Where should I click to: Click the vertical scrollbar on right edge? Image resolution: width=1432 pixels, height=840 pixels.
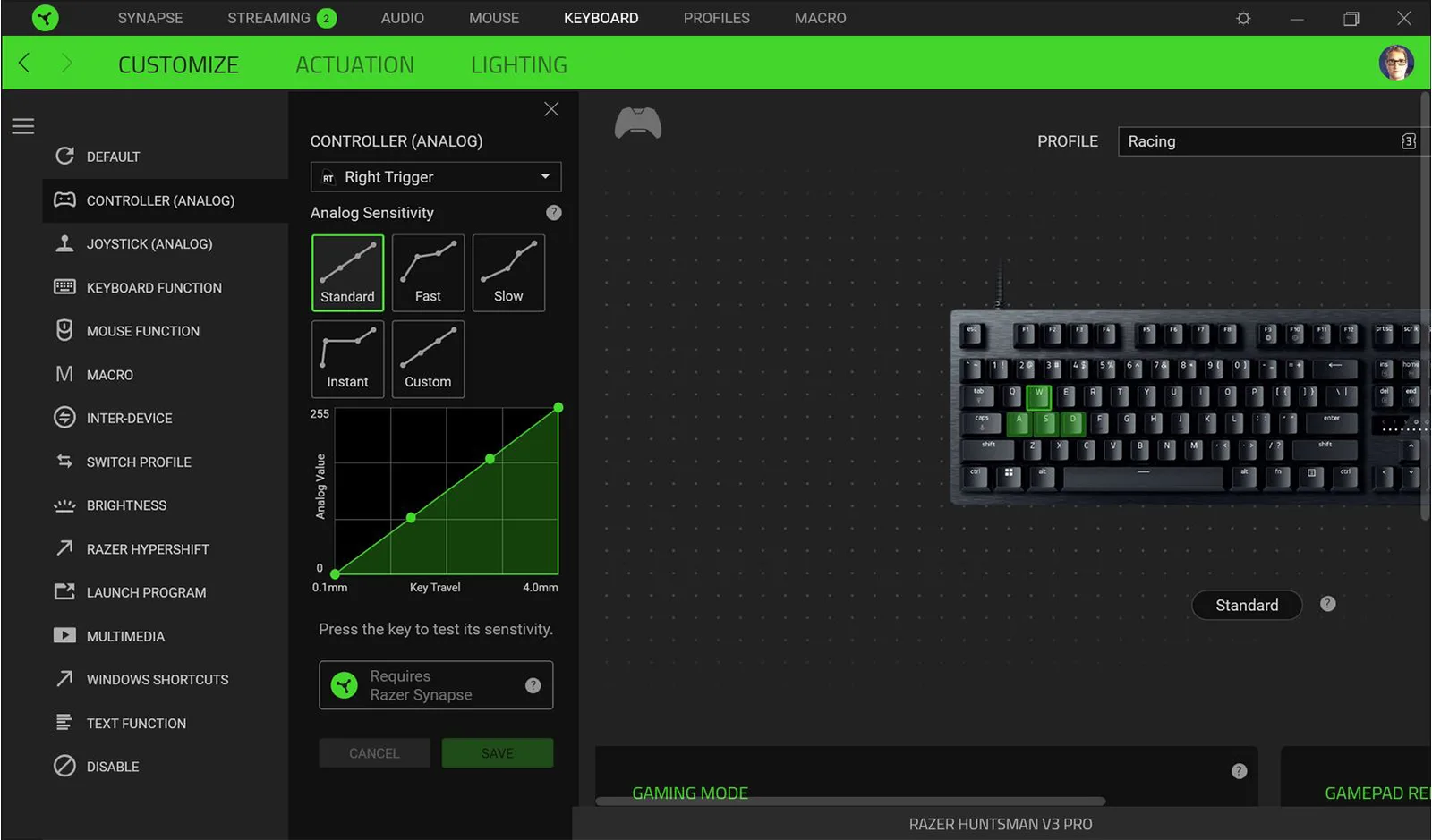1426,304
